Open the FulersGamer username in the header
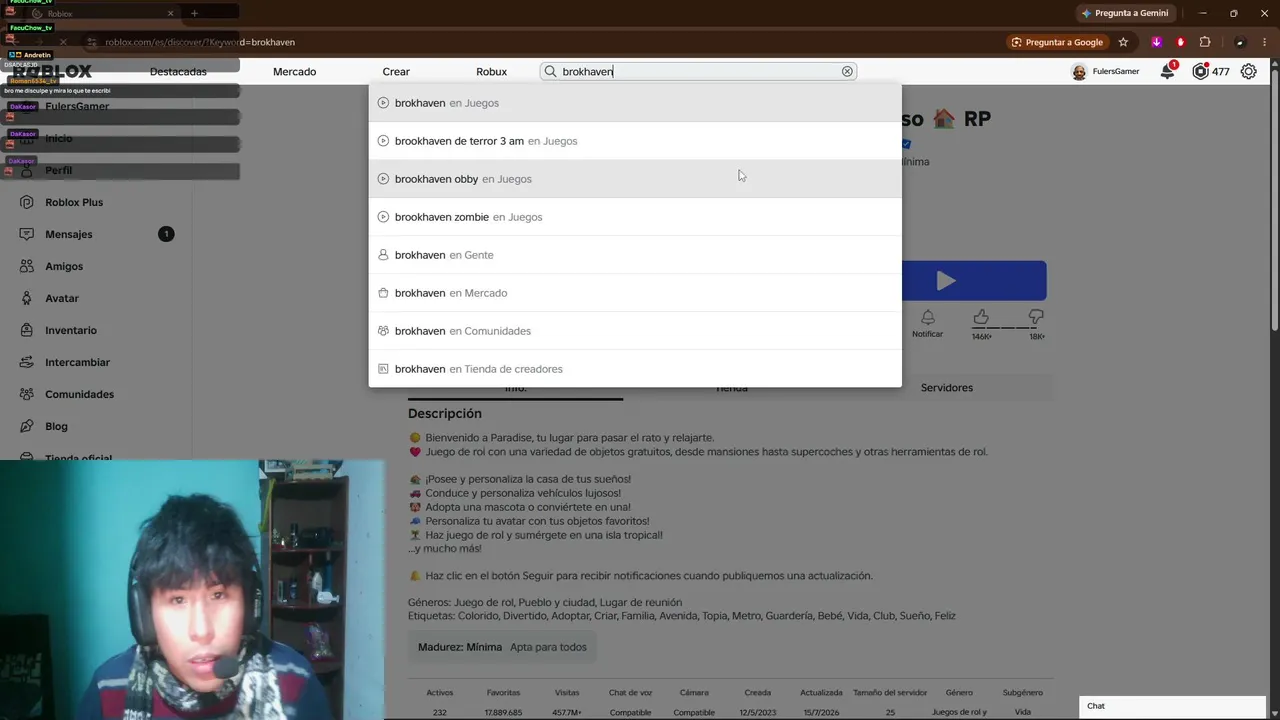 1116,72
